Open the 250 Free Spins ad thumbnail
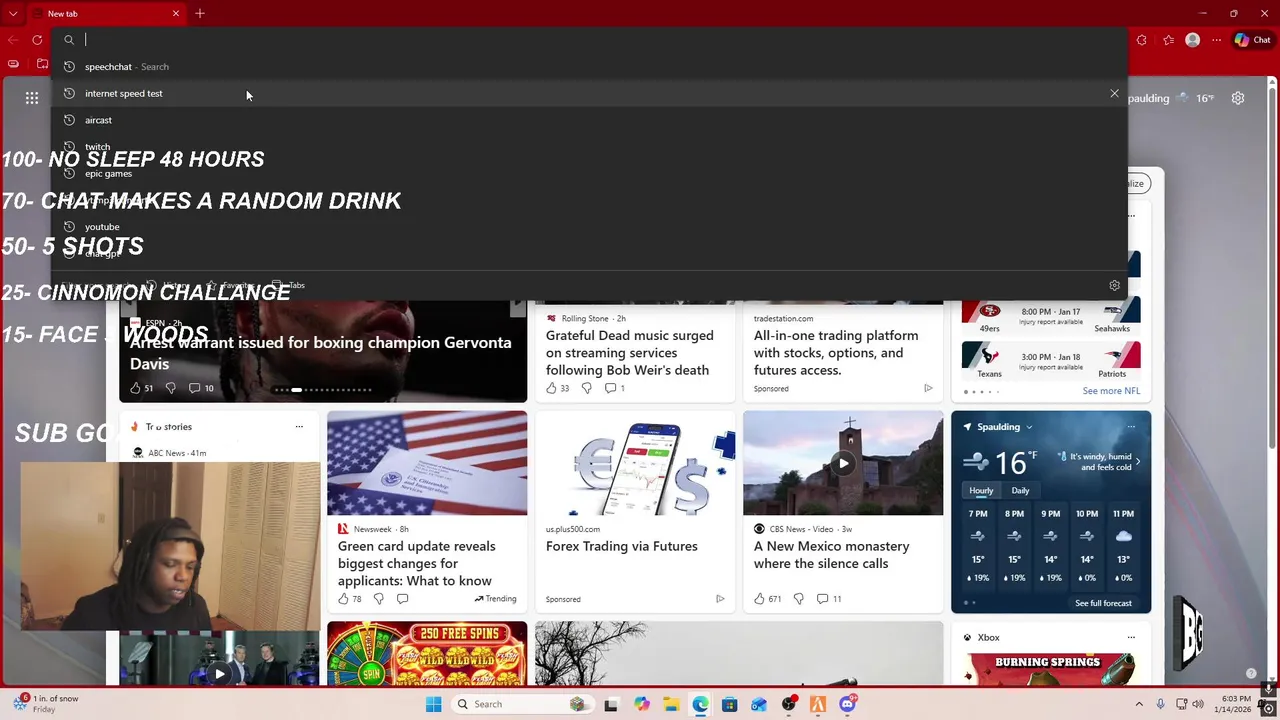The height and width of the screenshot is (720, 1280). pyautogui.click(x=427, y=653)
